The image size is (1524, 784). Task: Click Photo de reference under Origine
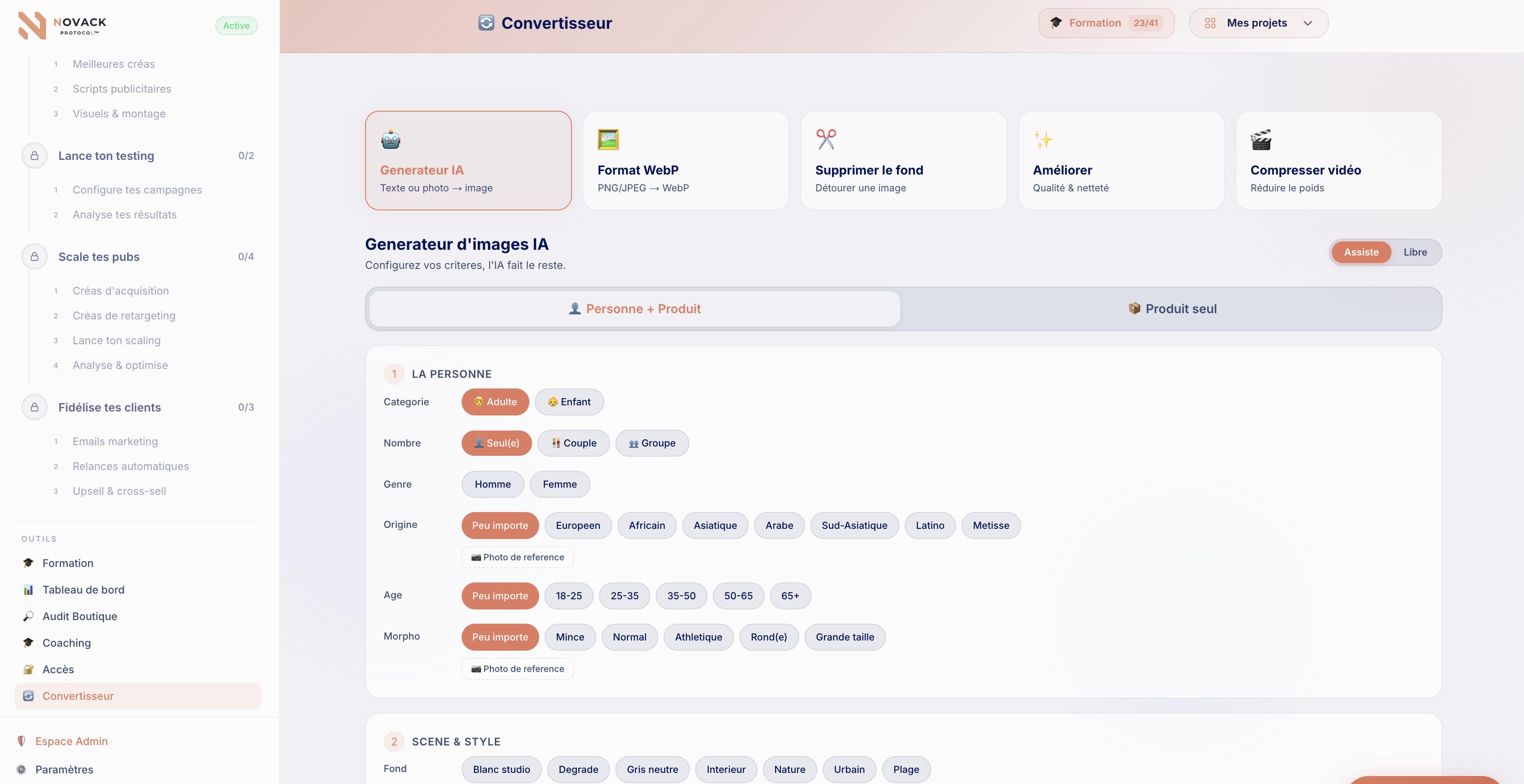click(517, 557)
